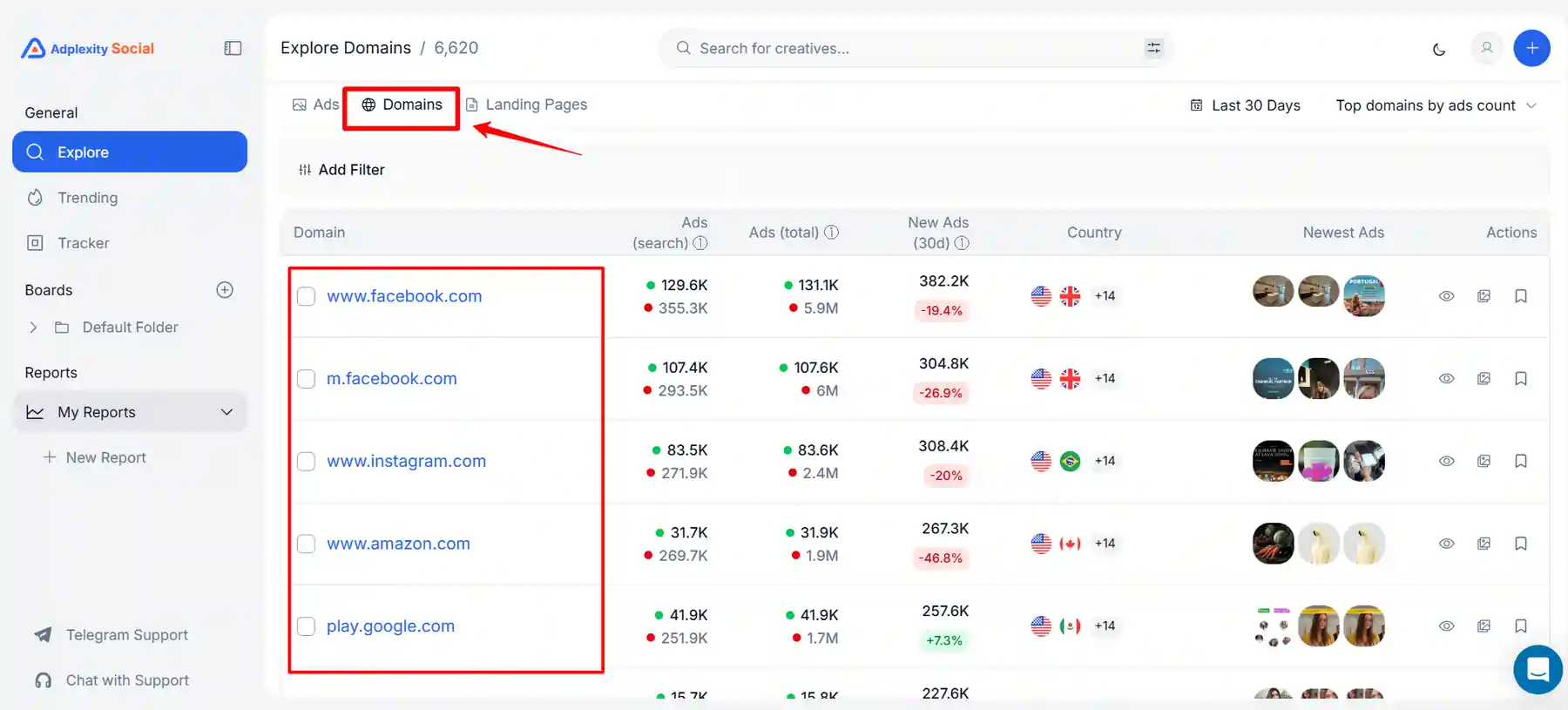Open play.google.com domain link
Viewport: 1568px width, 710px height.
coord(390,626)
